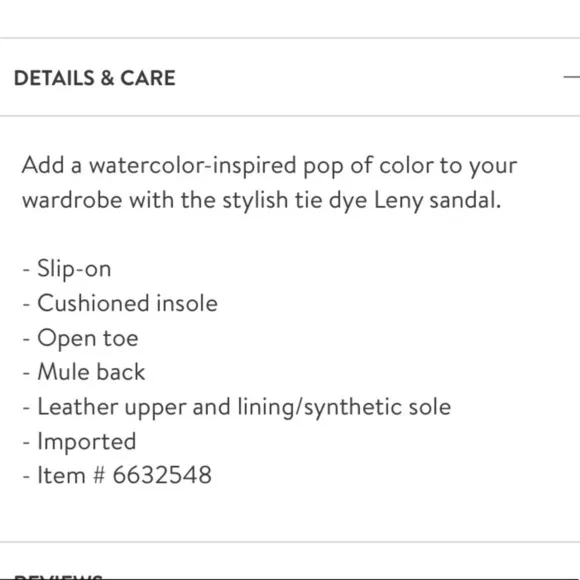Screen dimensions: 580x580
Task: Click the Open toe detail line
Action: pyautogui.click(x=80, y=338)
